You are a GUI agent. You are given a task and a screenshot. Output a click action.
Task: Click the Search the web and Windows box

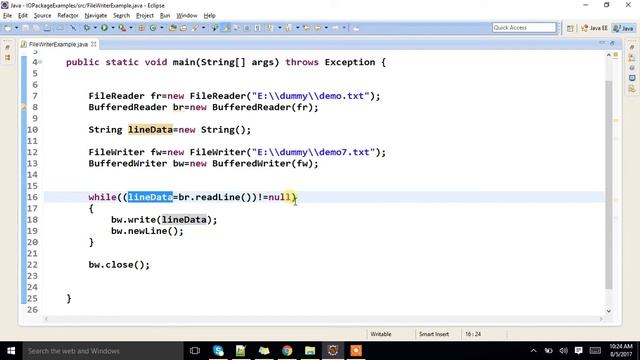tap(103, 351)
